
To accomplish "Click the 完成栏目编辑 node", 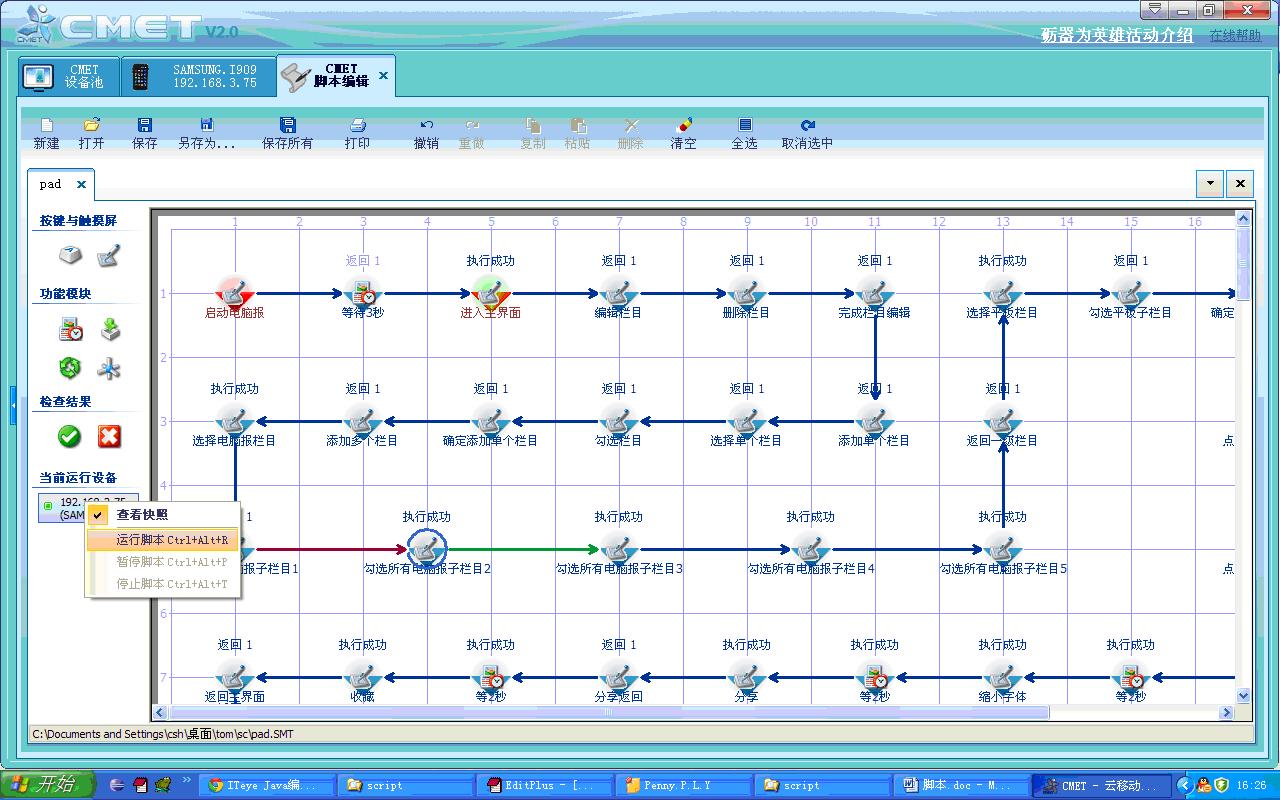I will pos(875,292).
